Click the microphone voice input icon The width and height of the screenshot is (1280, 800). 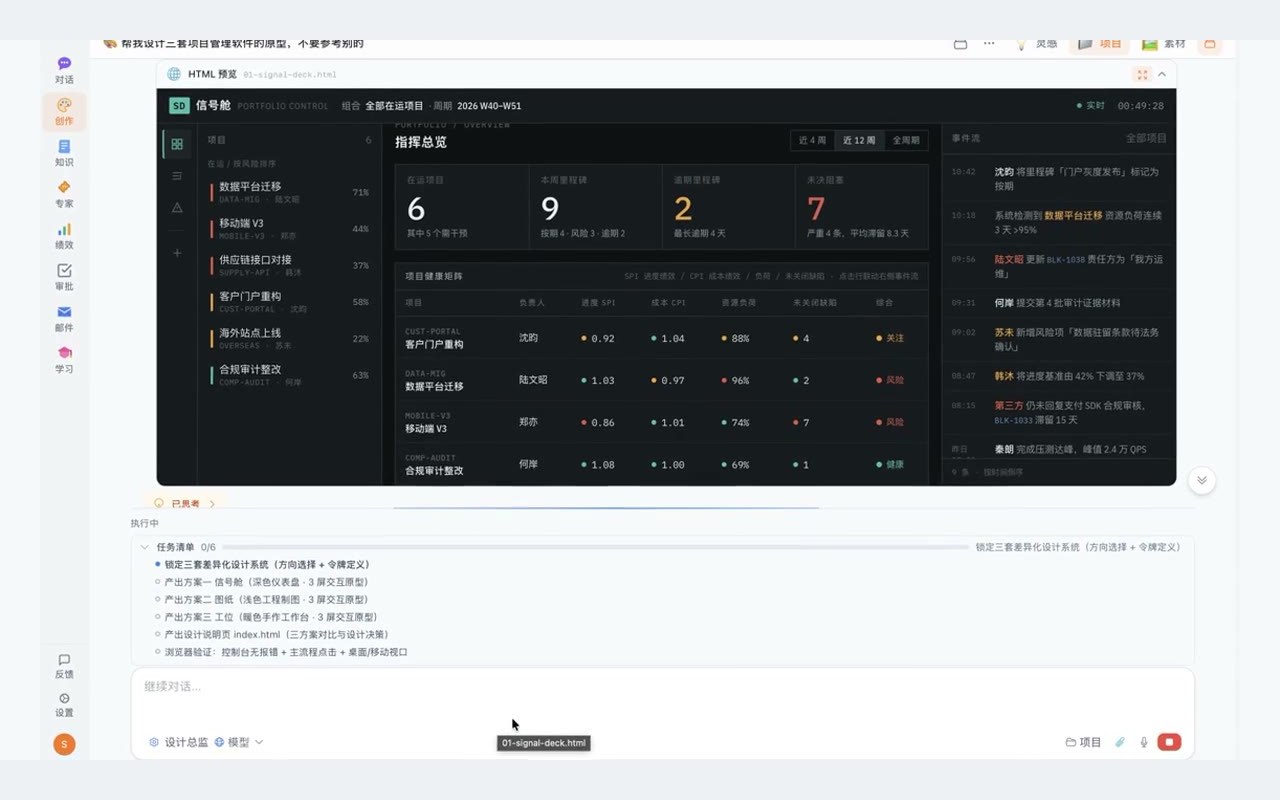click(1144, 742)
